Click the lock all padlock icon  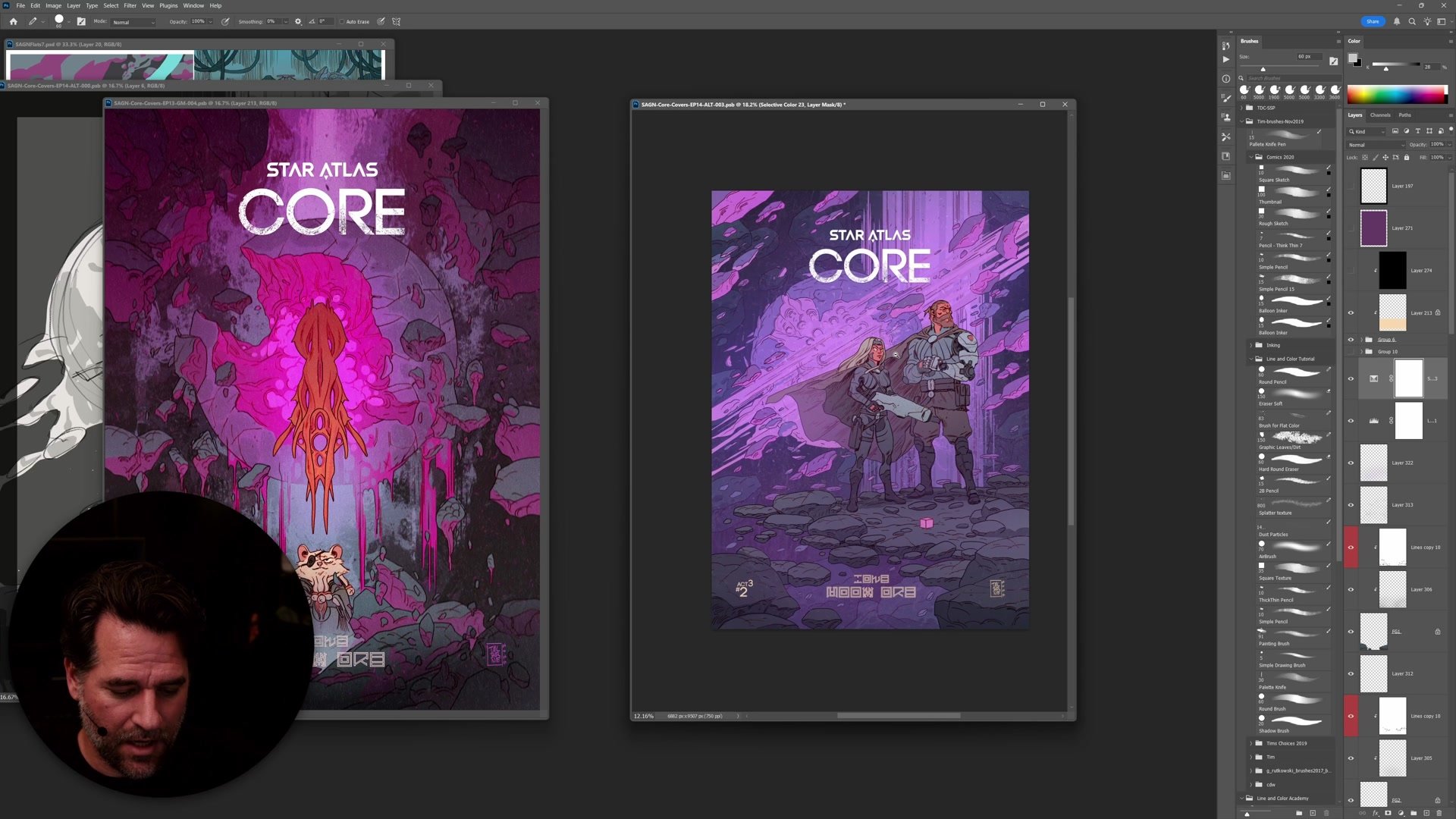(1407, 158)
